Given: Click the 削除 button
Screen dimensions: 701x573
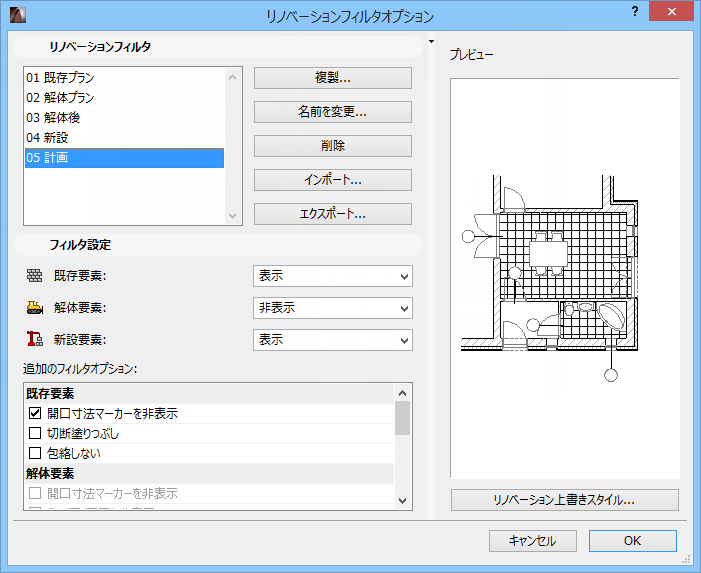Looking at the screenshot, I should 333,146.
